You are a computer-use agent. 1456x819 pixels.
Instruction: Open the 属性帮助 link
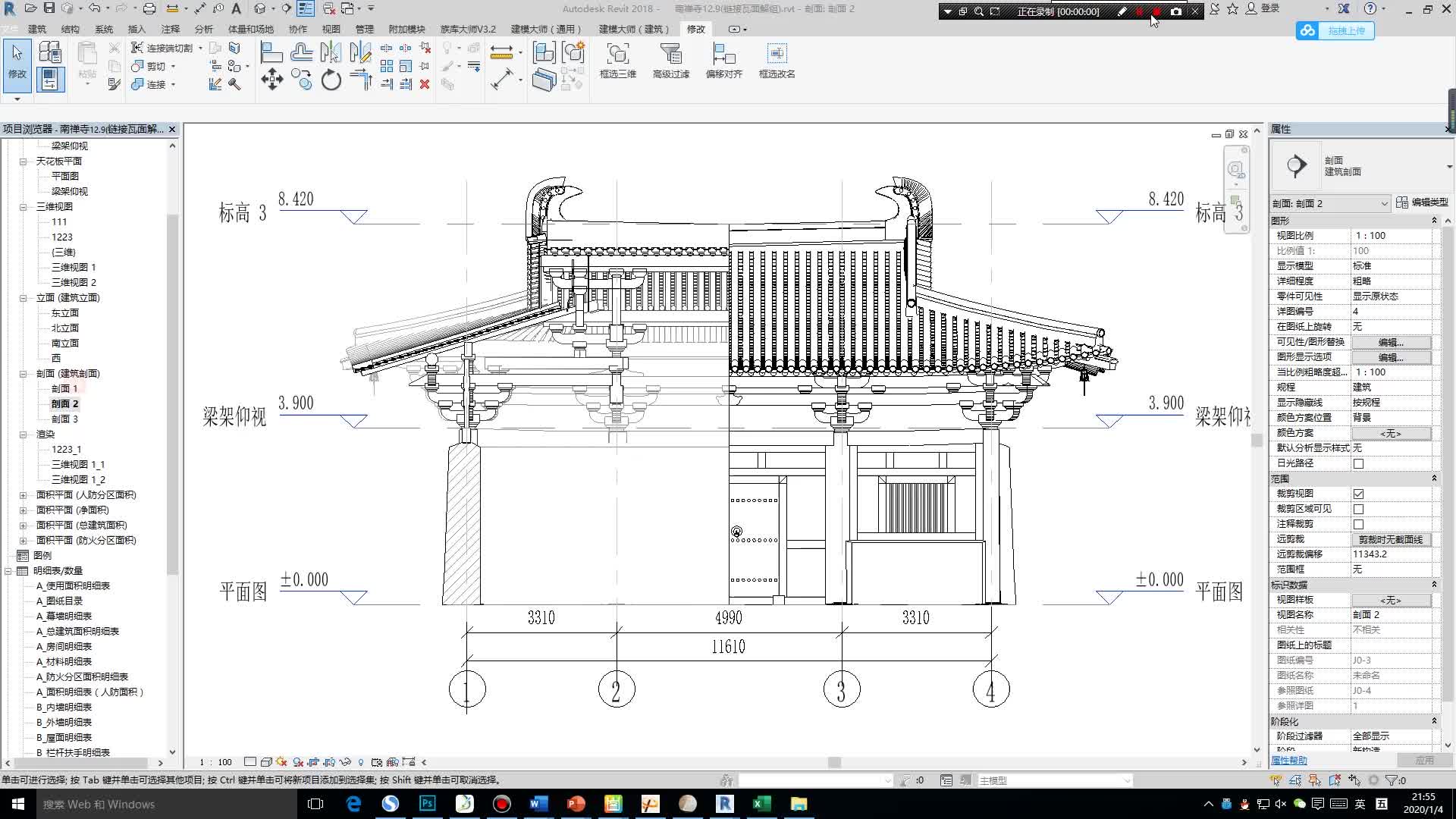click(x=1288, y=760)
